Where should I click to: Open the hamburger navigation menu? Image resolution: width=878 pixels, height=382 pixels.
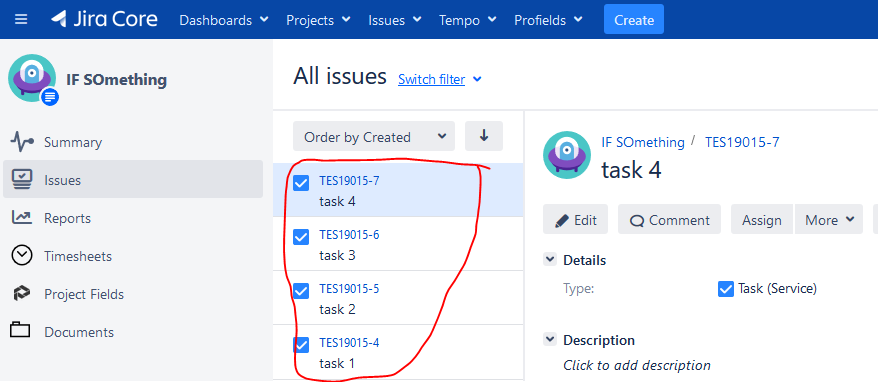pyautogui.click(x=21, y=20)
